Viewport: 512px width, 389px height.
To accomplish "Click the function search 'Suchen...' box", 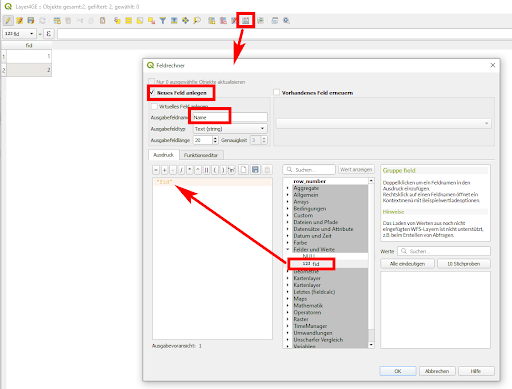I will 309,170.
